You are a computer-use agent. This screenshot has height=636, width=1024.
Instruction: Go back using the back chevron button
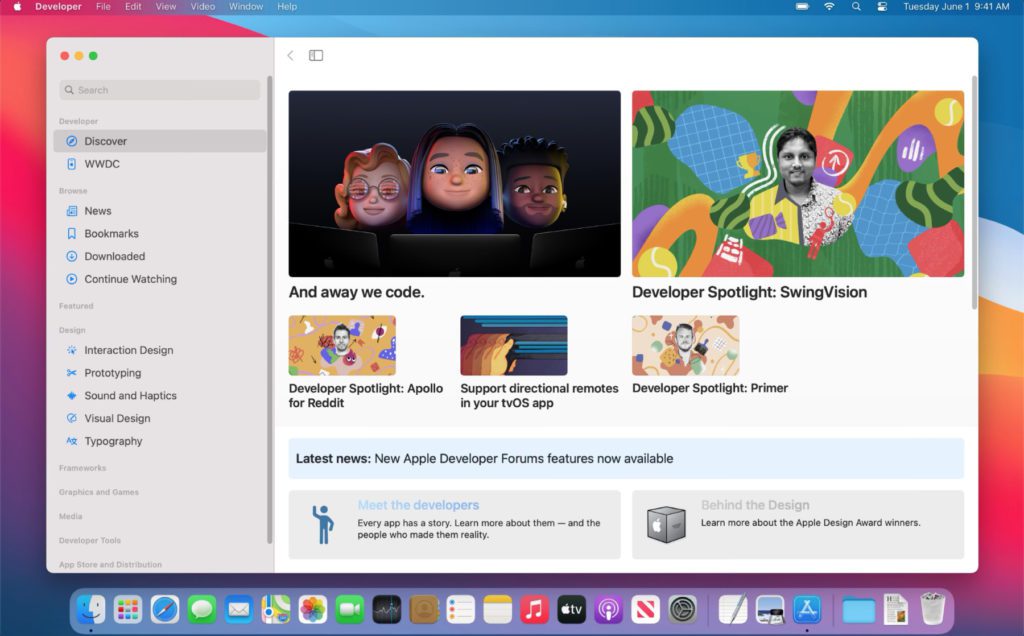click(290, 56)
